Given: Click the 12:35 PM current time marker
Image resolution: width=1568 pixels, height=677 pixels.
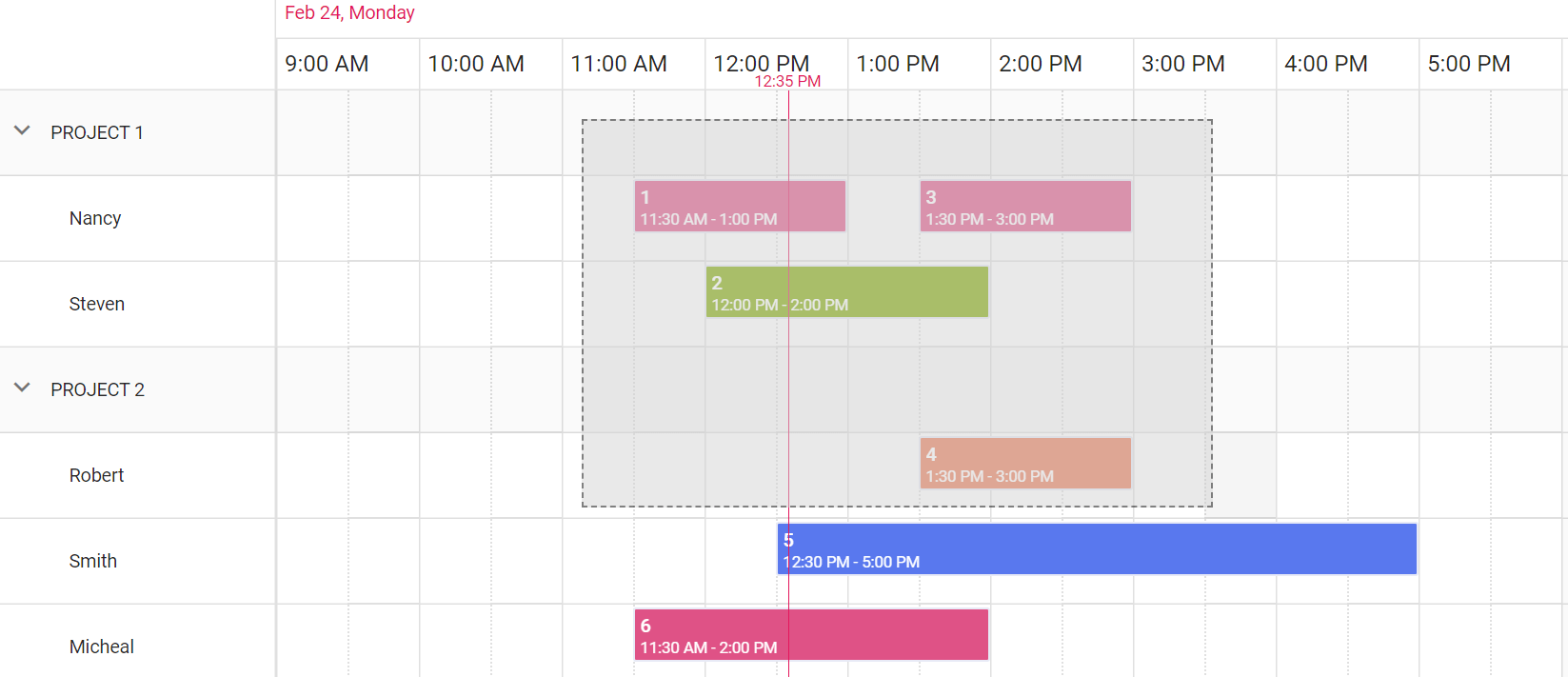Looking at the screenshot, I should pos(787,82).
